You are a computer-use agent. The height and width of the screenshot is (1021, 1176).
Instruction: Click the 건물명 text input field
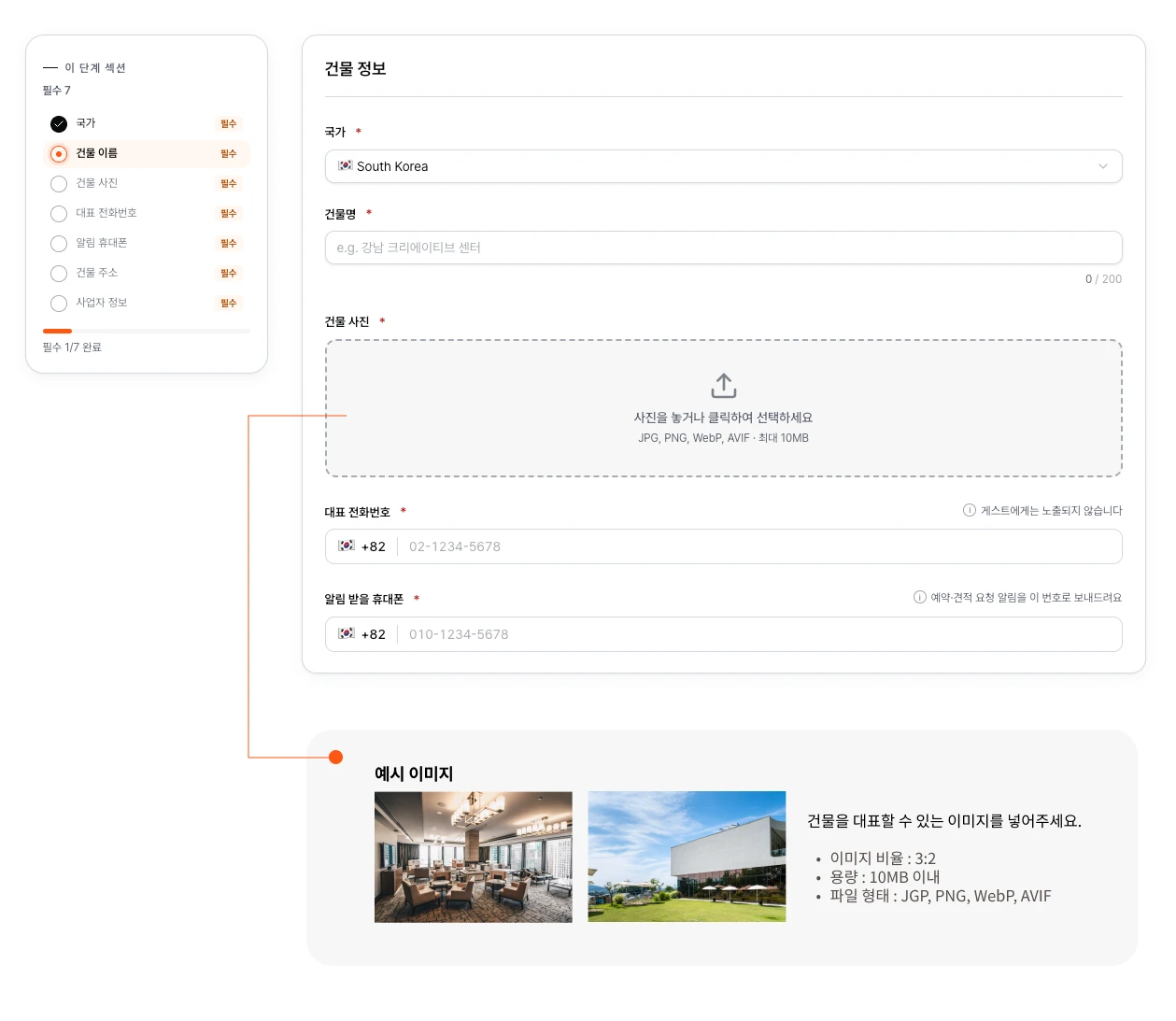pyautogui.click(x=724, y=248)
